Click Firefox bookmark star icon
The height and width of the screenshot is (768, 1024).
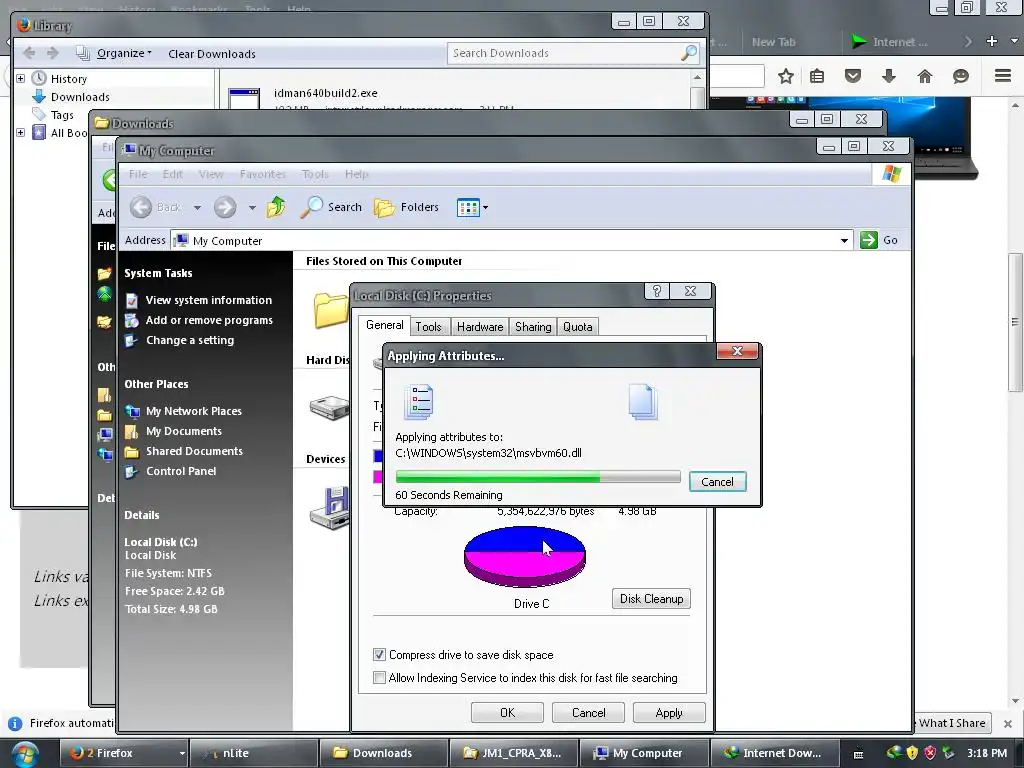[x=786, y=76]
